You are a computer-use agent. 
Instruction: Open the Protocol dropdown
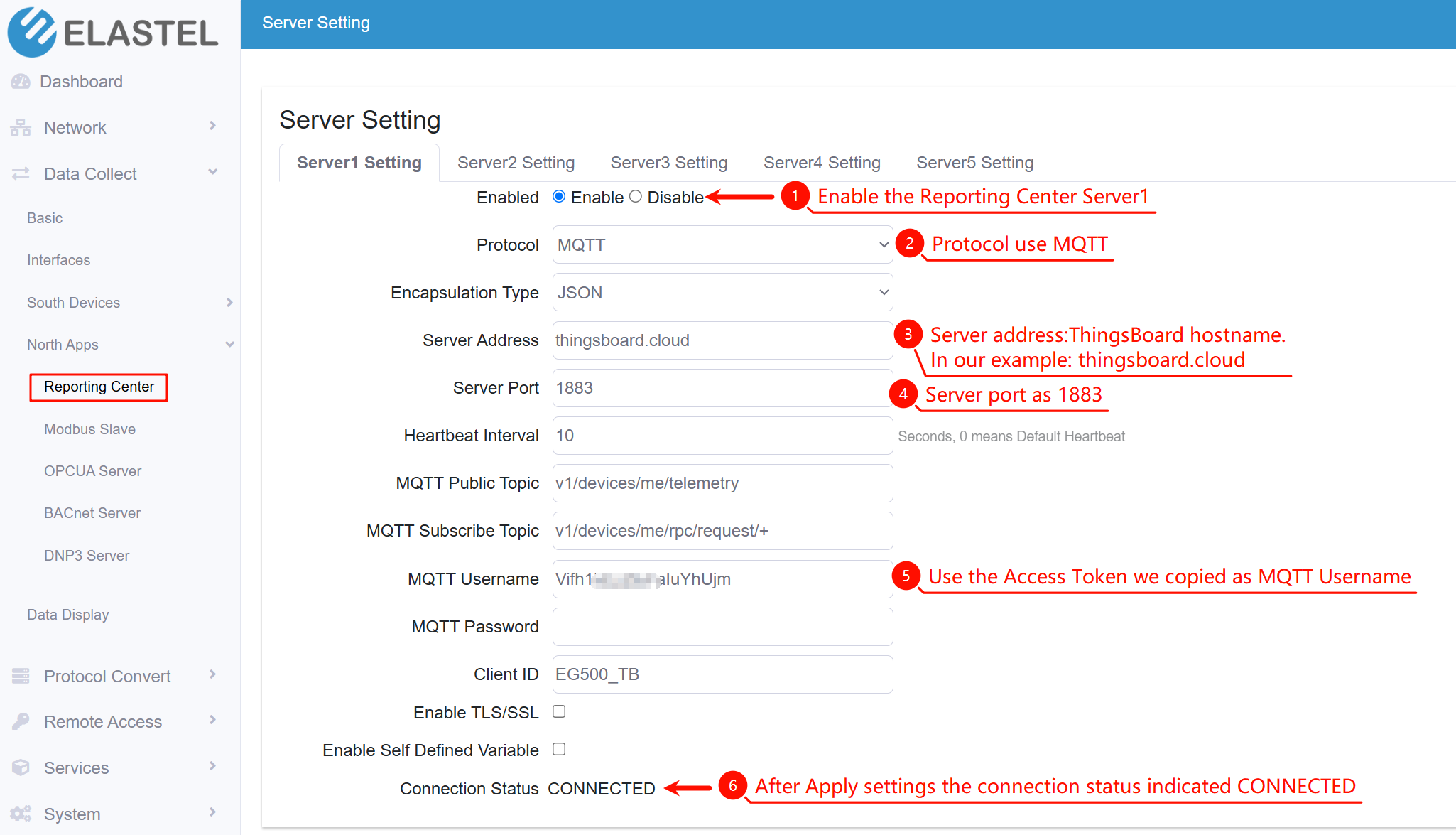(x=722, y=244)
